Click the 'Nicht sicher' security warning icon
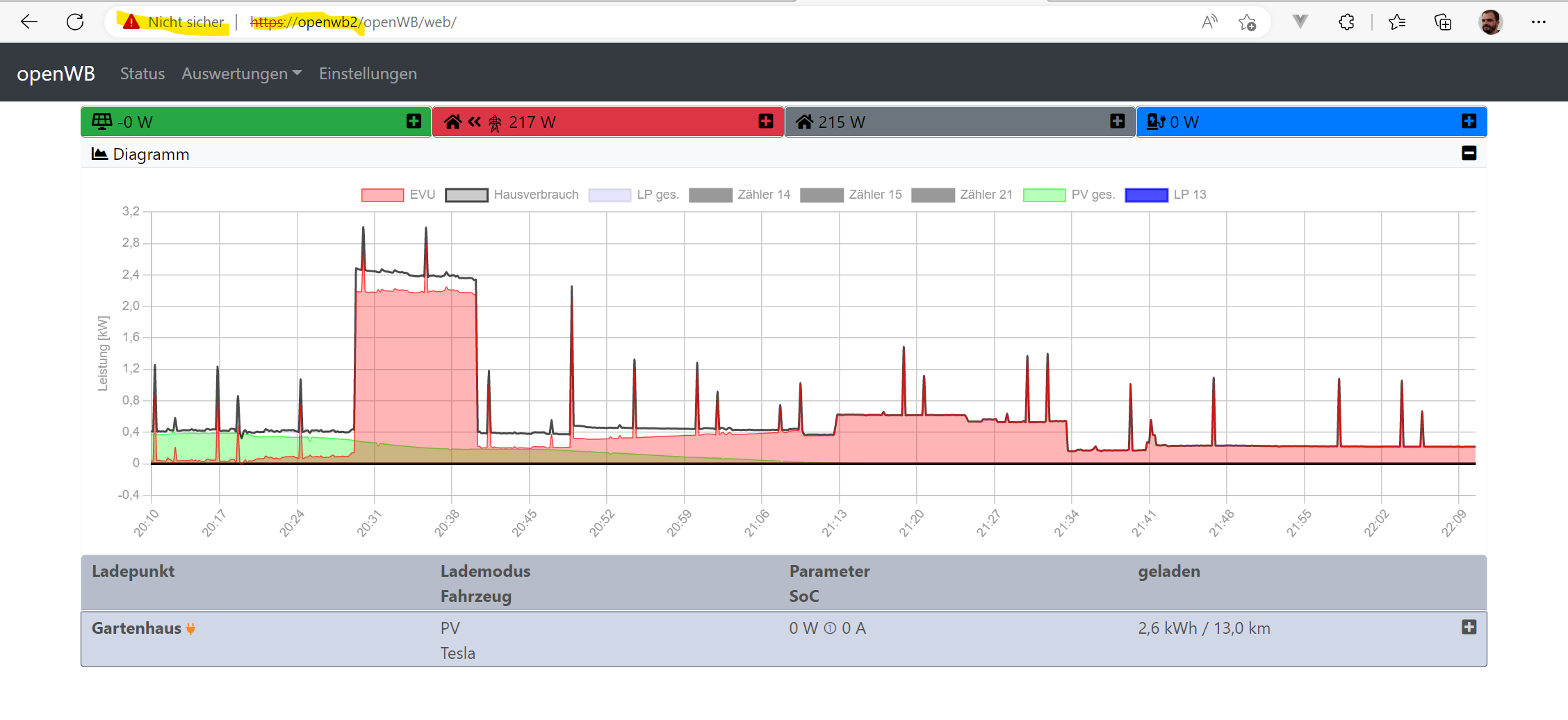Viewport: 1568px width, 720px height. click(x=131, y=22)
